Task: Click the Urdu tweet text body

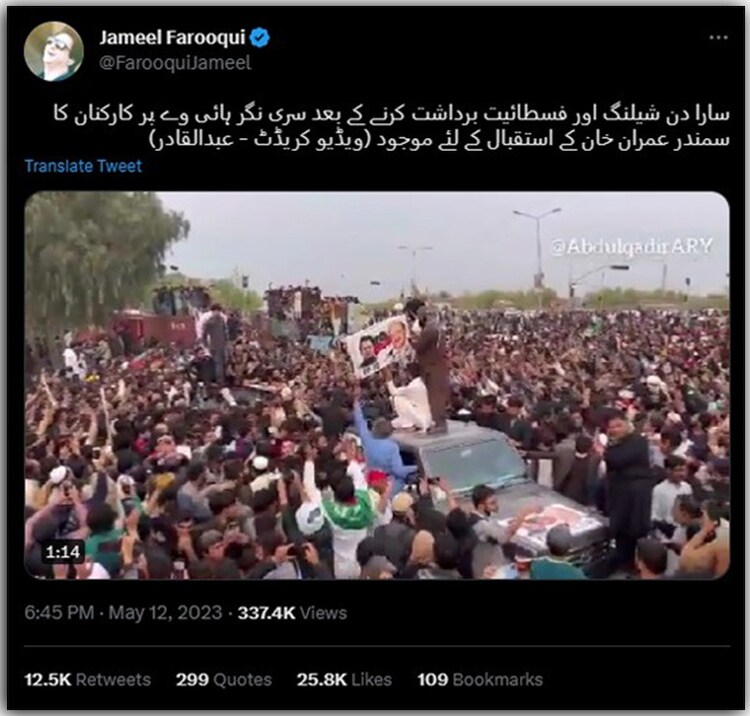Action: click(x=391, y=127)
